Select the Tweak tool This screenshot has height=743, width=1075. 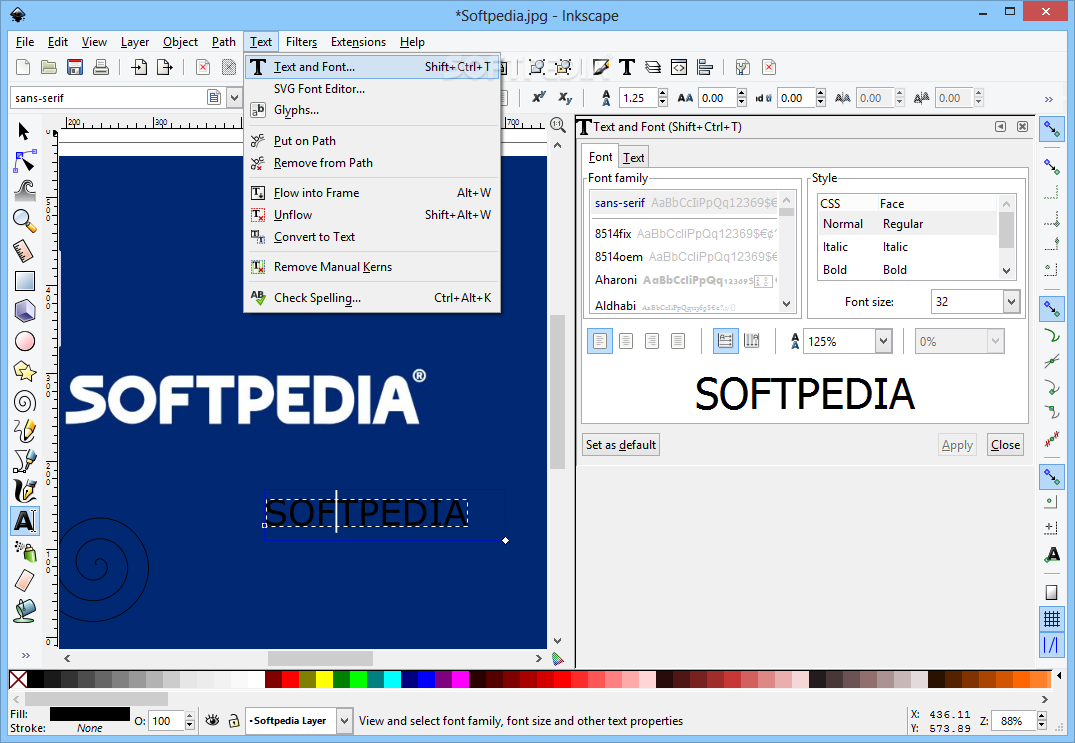[x=24, y=191]
